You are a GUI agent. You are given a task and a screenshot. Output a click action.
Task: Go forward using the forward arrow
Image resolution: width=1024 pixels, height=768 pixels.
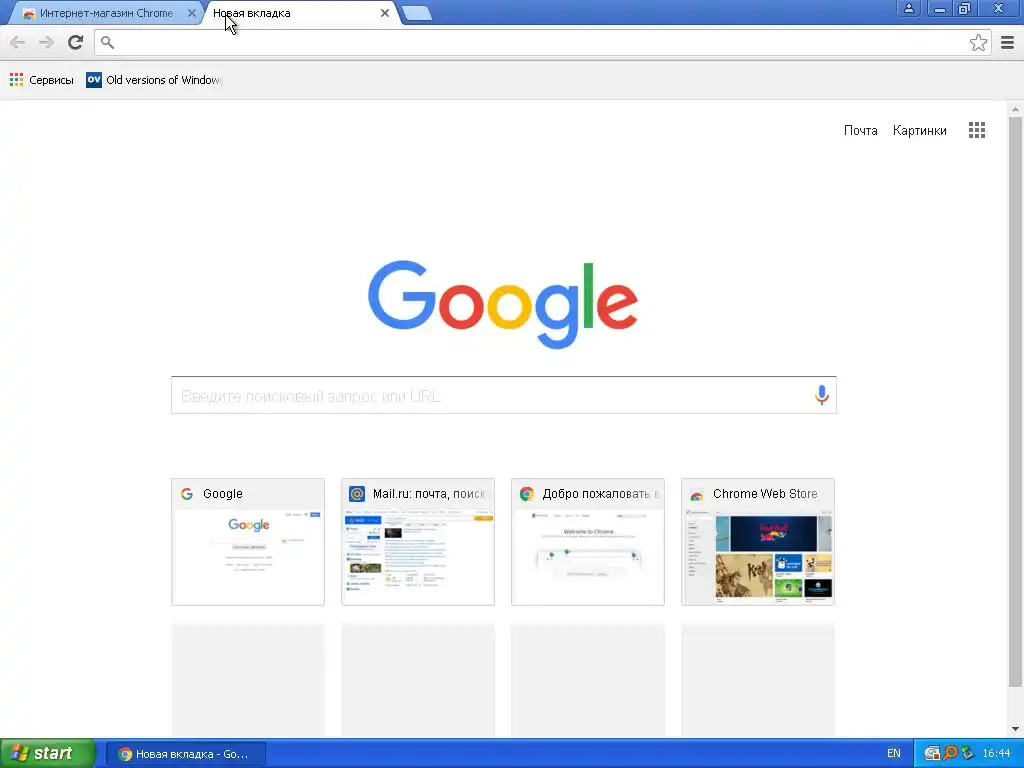(x=46, y=42)
